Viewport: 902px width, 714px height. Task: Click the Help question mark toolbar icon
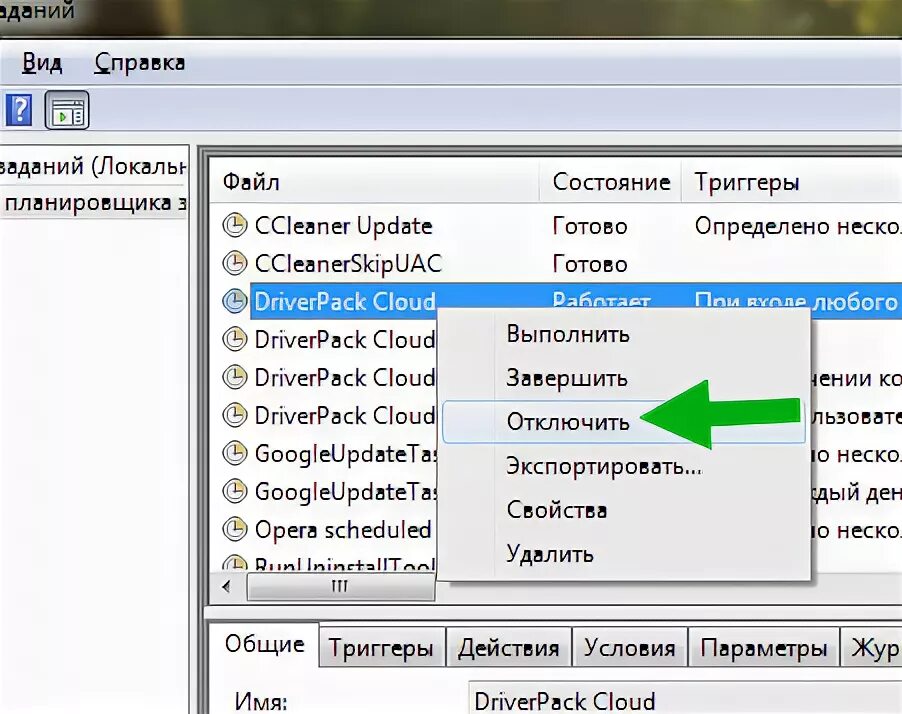tap(19, 109)
